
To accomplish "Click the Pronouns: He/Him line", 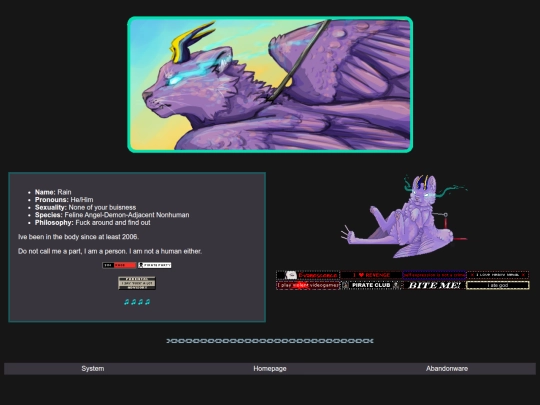I will tap(64, 200).
